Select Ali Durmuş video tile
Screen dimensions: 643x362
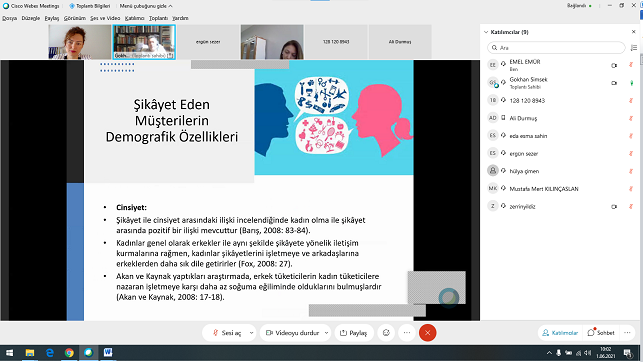[400, 42]
